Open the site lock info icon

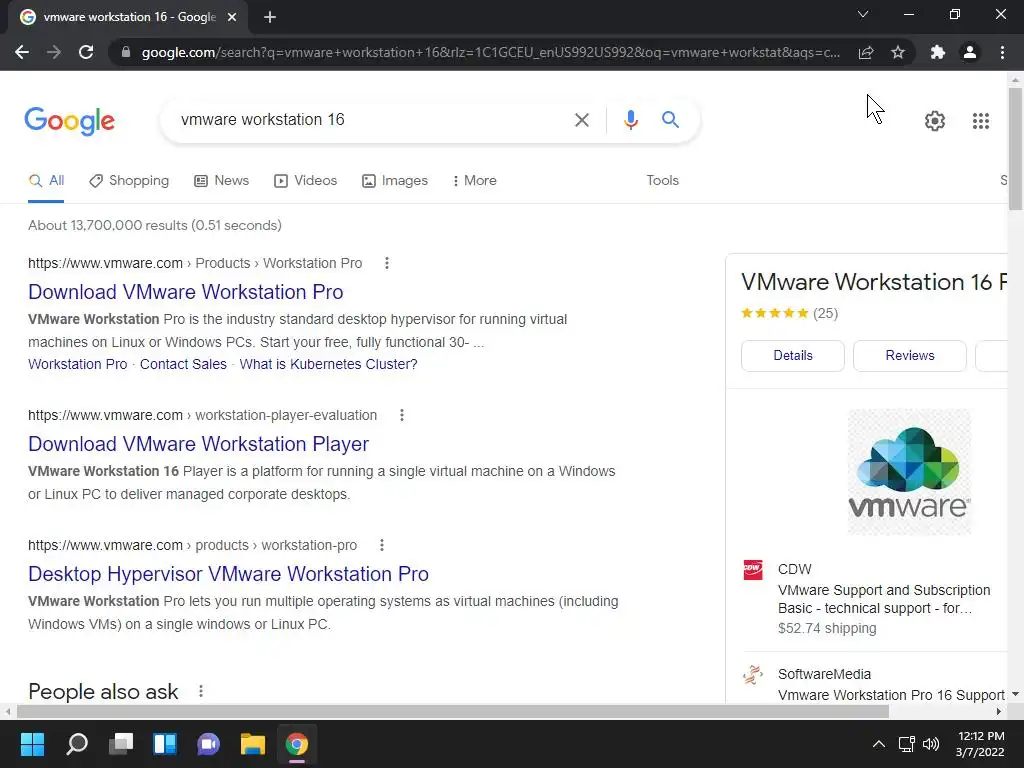point(126,52)
